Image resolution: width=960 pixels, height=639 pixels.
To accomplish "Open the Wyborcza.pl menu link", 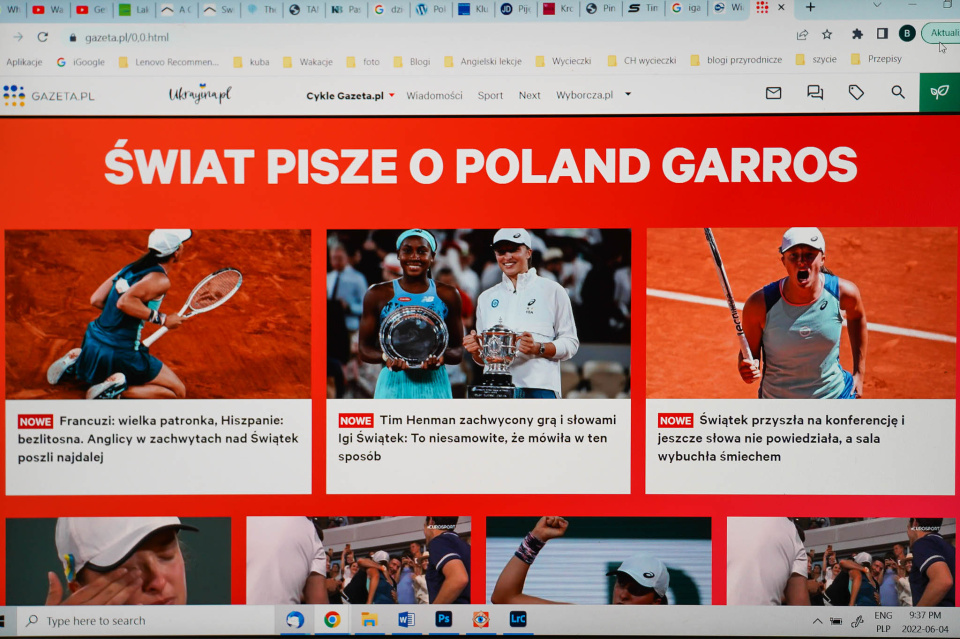I will pyautogui.click(x=585, y=95).
